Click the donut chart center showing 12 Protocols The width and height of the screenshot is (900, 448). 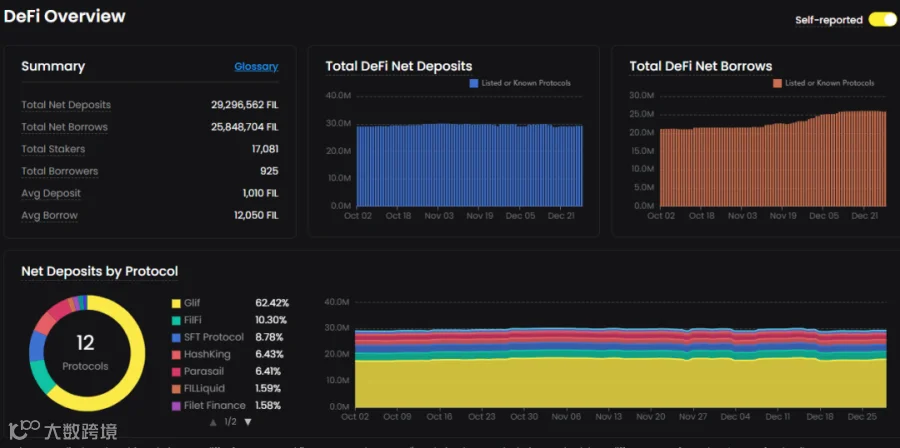click(86, 352)
